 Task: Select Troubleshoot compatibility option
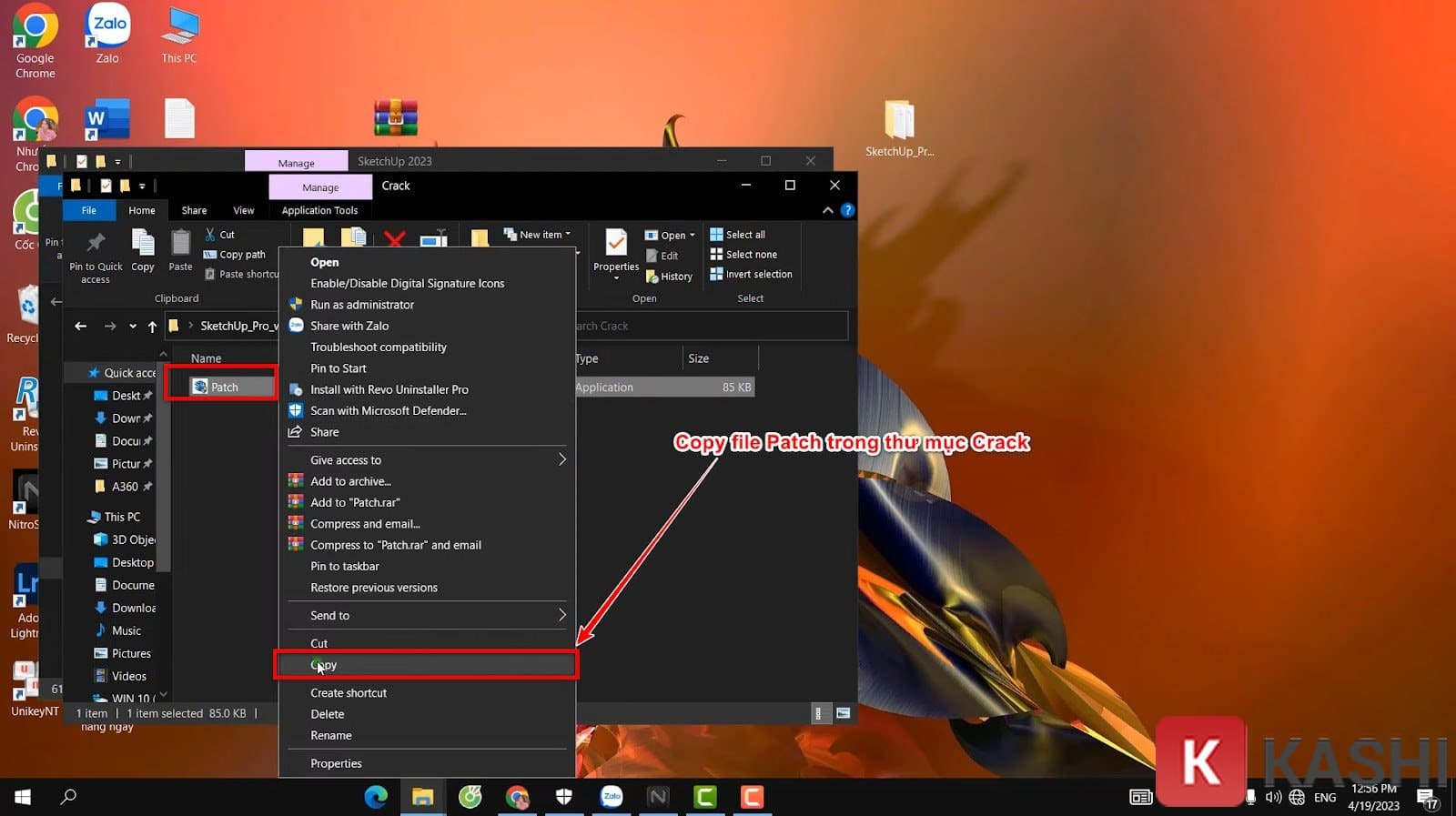[x=426, y=347]
